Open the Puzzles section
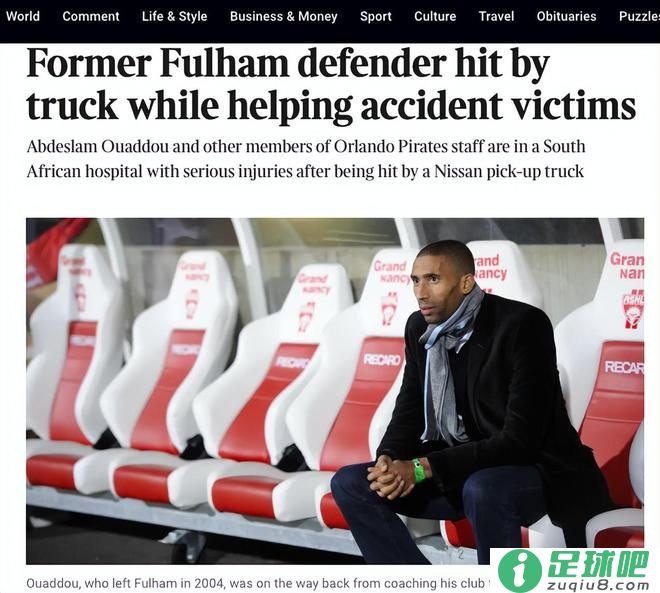 click(639, 16)
